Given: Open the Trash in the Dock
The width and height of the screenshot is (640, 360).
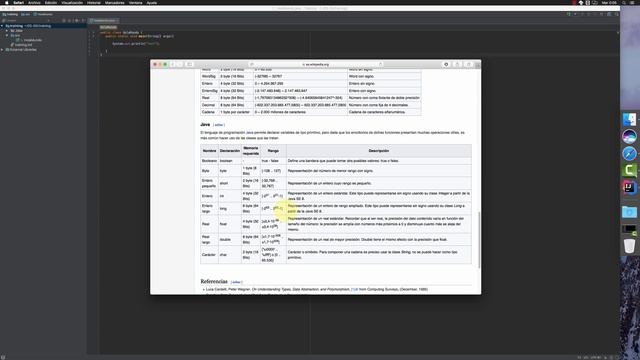Looking at the screenshot, I should click(629, 246).
